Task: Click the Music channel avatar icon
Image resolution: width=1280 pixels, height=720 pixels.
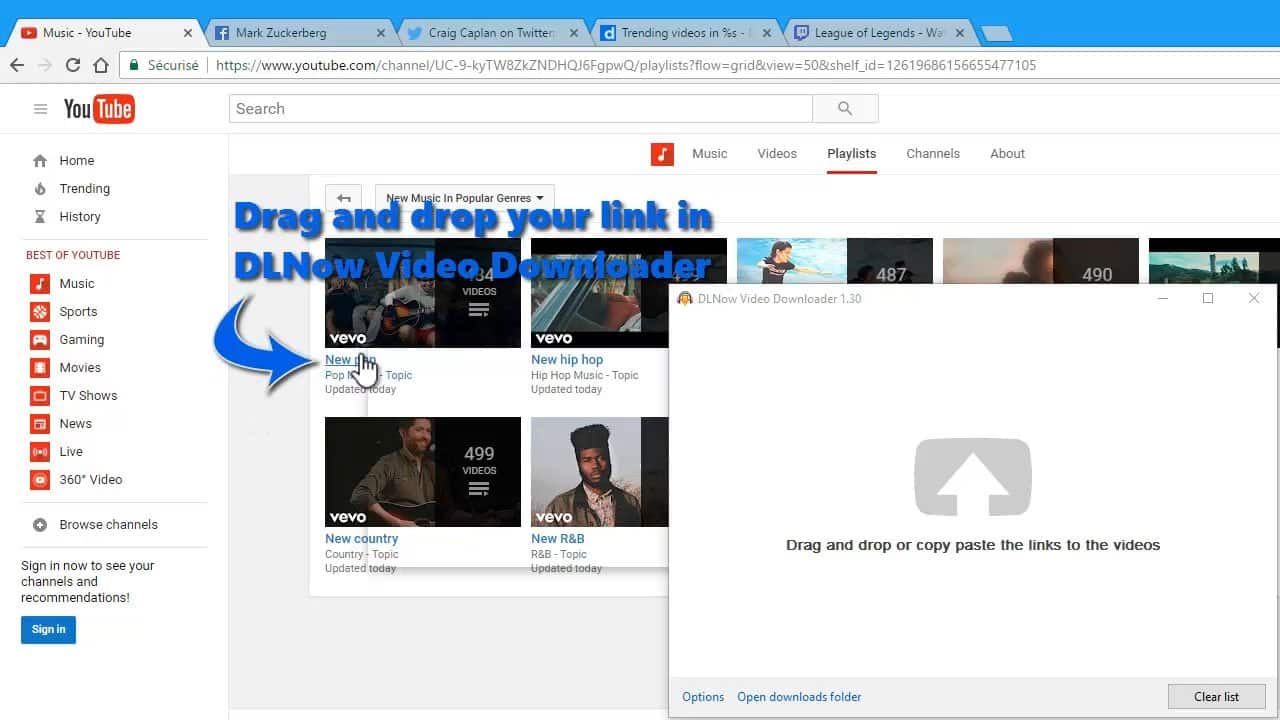Action: (662, 154)
